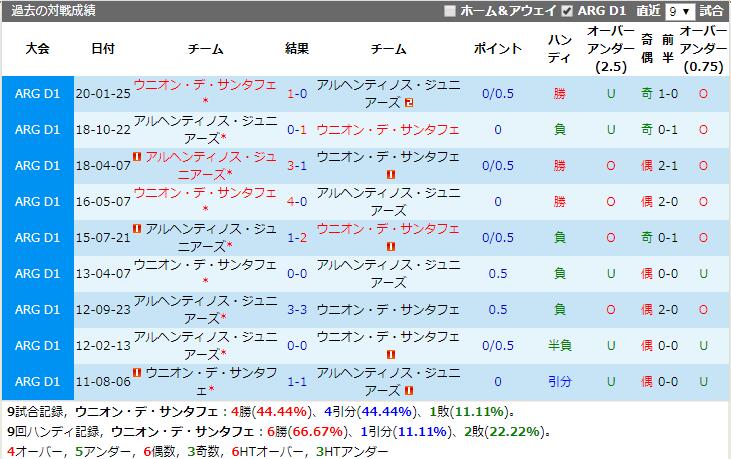
Task: Select home team アルヘンティノス・ジュニアーズ in 12-02-13 row
Action: (x=205, y=346)
